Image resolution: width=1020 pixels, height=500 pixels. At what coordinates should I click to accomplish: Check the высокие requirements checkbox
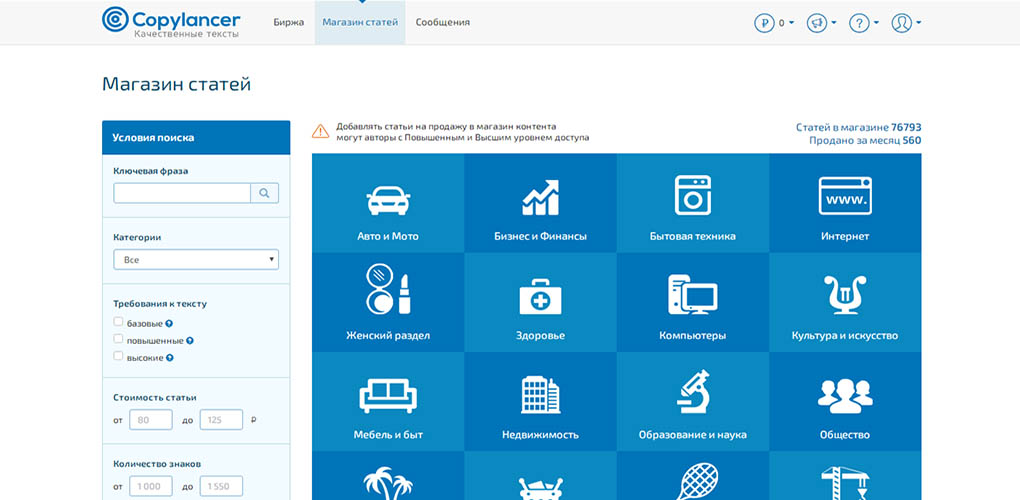[118, 356]
